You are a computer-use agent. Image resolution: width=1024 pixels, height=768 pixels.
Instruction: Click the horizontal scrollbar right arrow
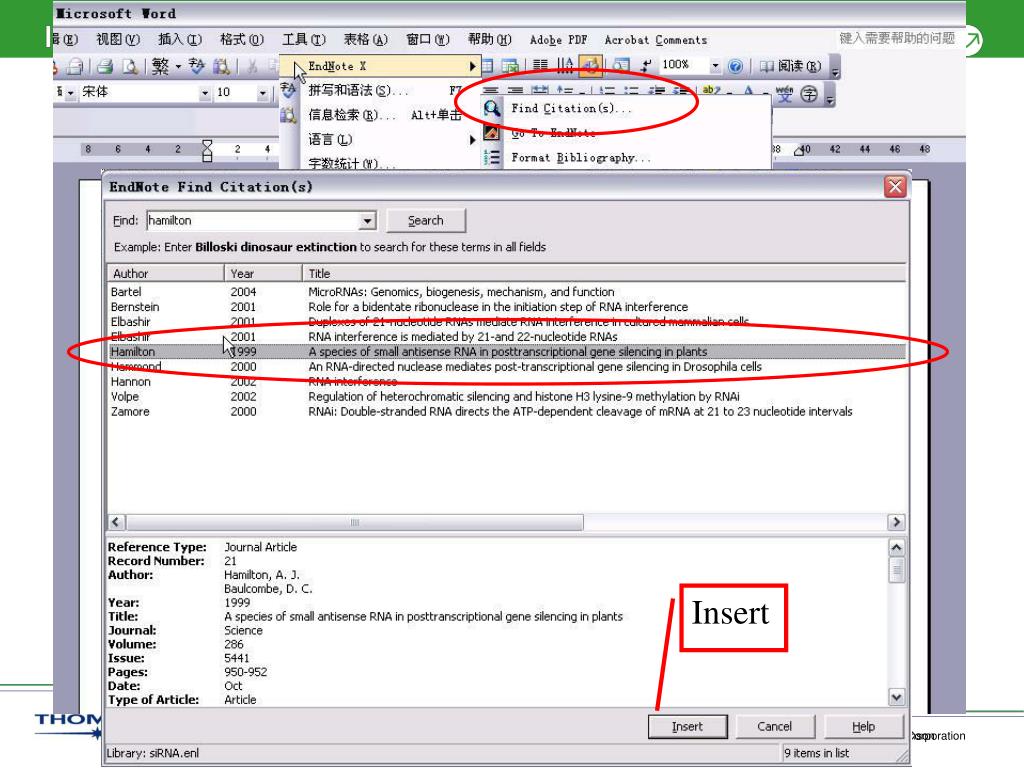click(x=896, y=522)
